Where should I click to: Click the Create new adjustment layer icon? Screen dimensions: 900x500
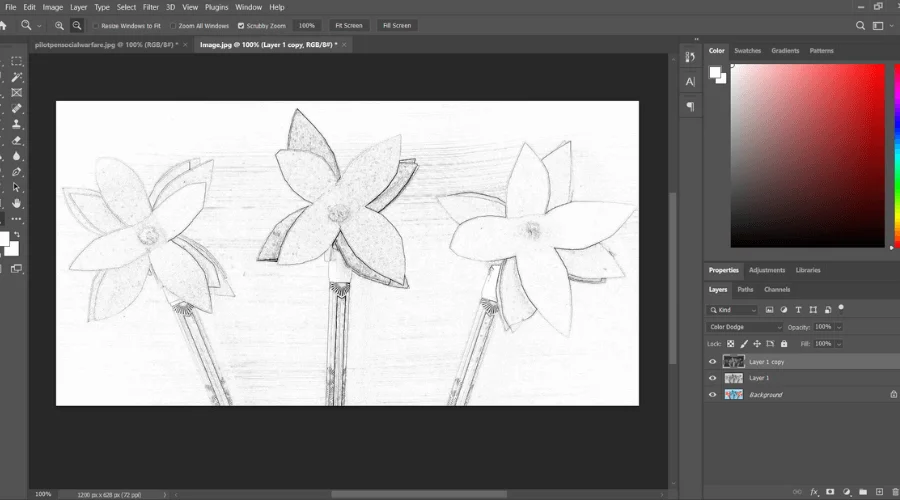(847, 492)
